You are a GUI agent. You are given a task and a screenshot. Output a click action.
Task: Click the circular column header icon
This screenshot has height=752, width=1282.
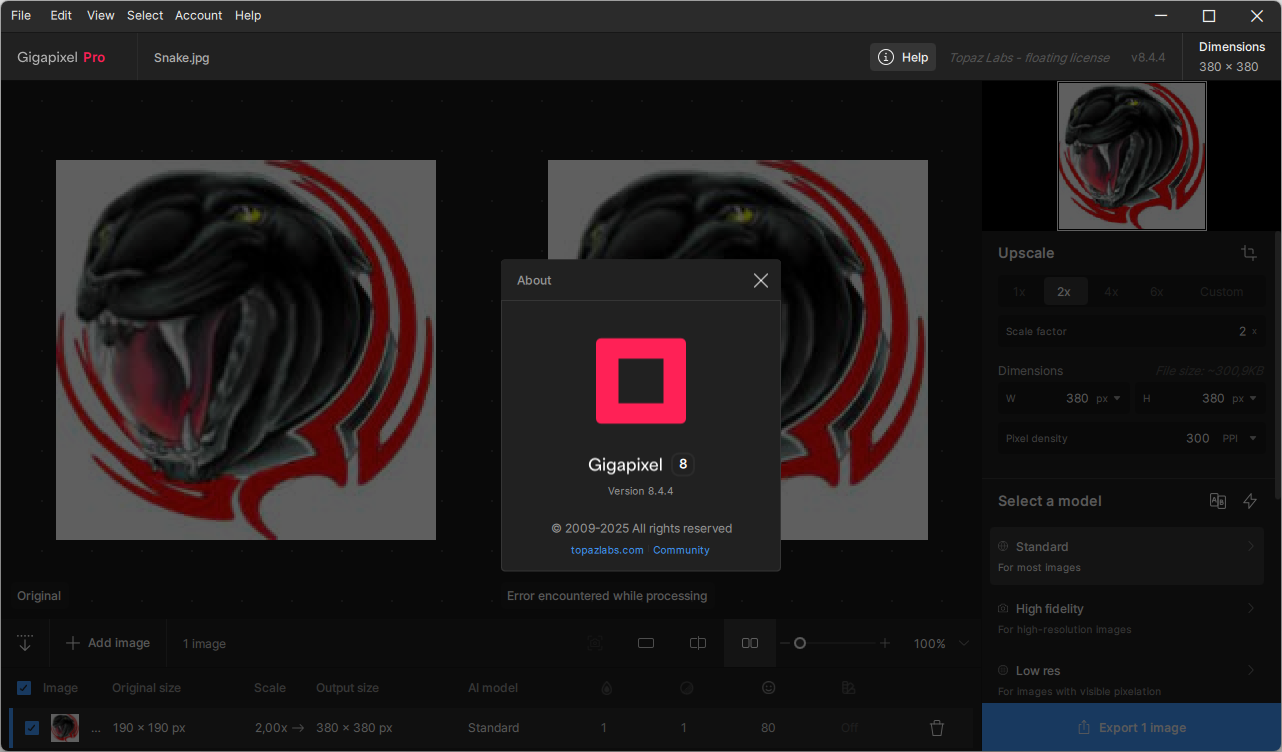pyautogui.click(x=686, y=687)
